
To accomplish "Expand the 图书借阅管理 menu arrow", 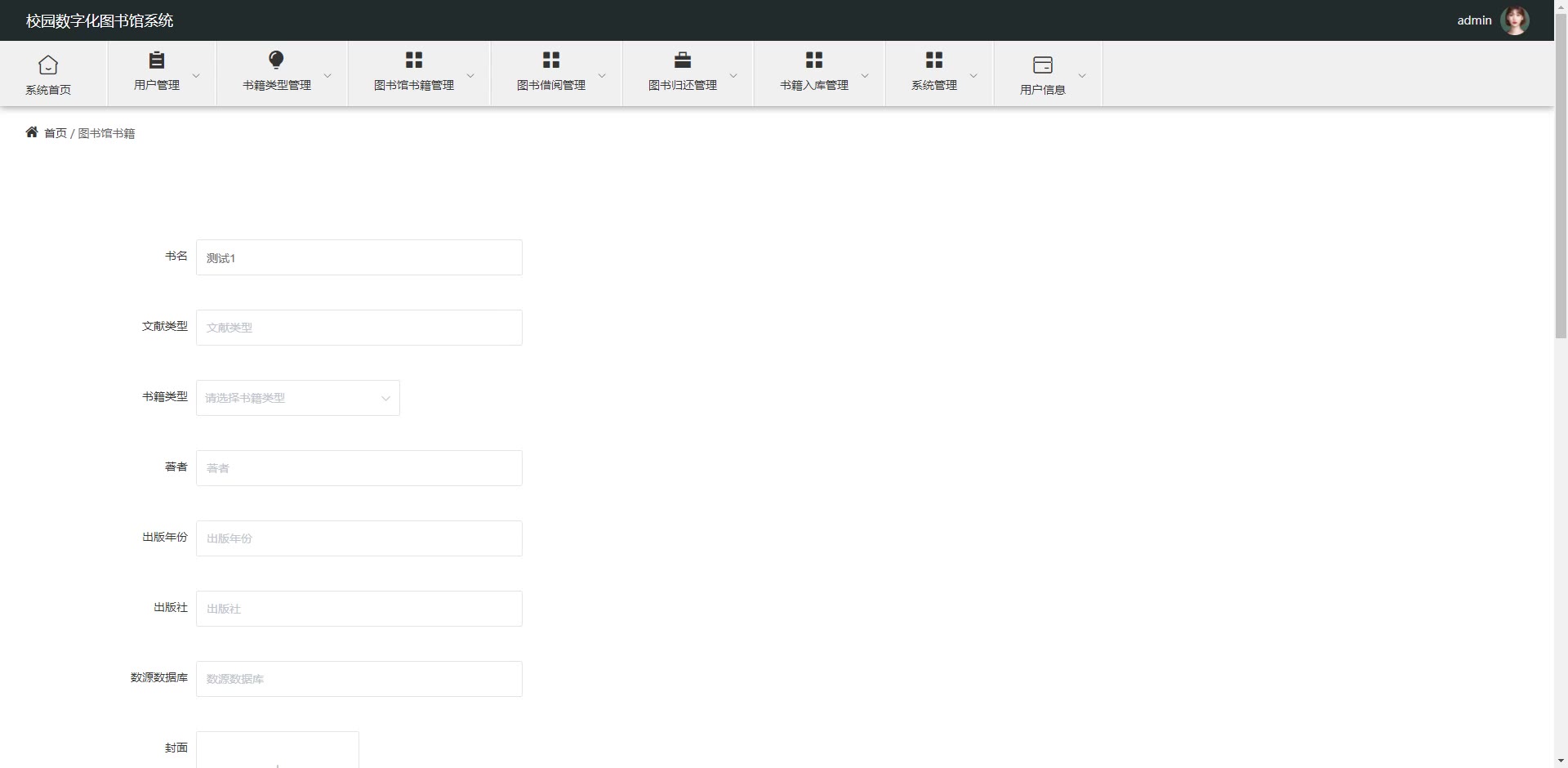I will [602, 76].
